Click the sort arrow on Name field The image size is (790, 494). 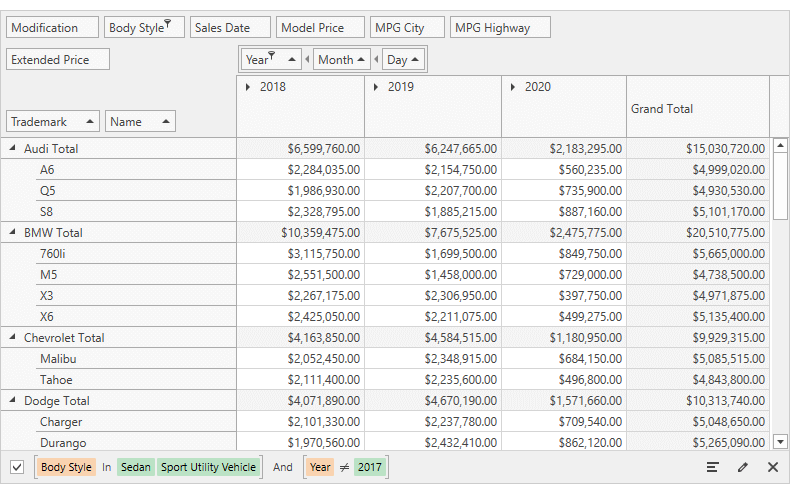pos(165,122)
